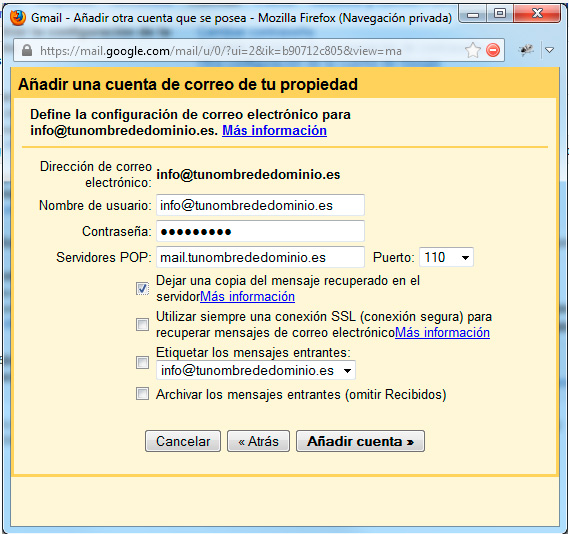Focus the Servidores POP input field
The width and height of the screenshot is (569, 534).
point(260,257)
